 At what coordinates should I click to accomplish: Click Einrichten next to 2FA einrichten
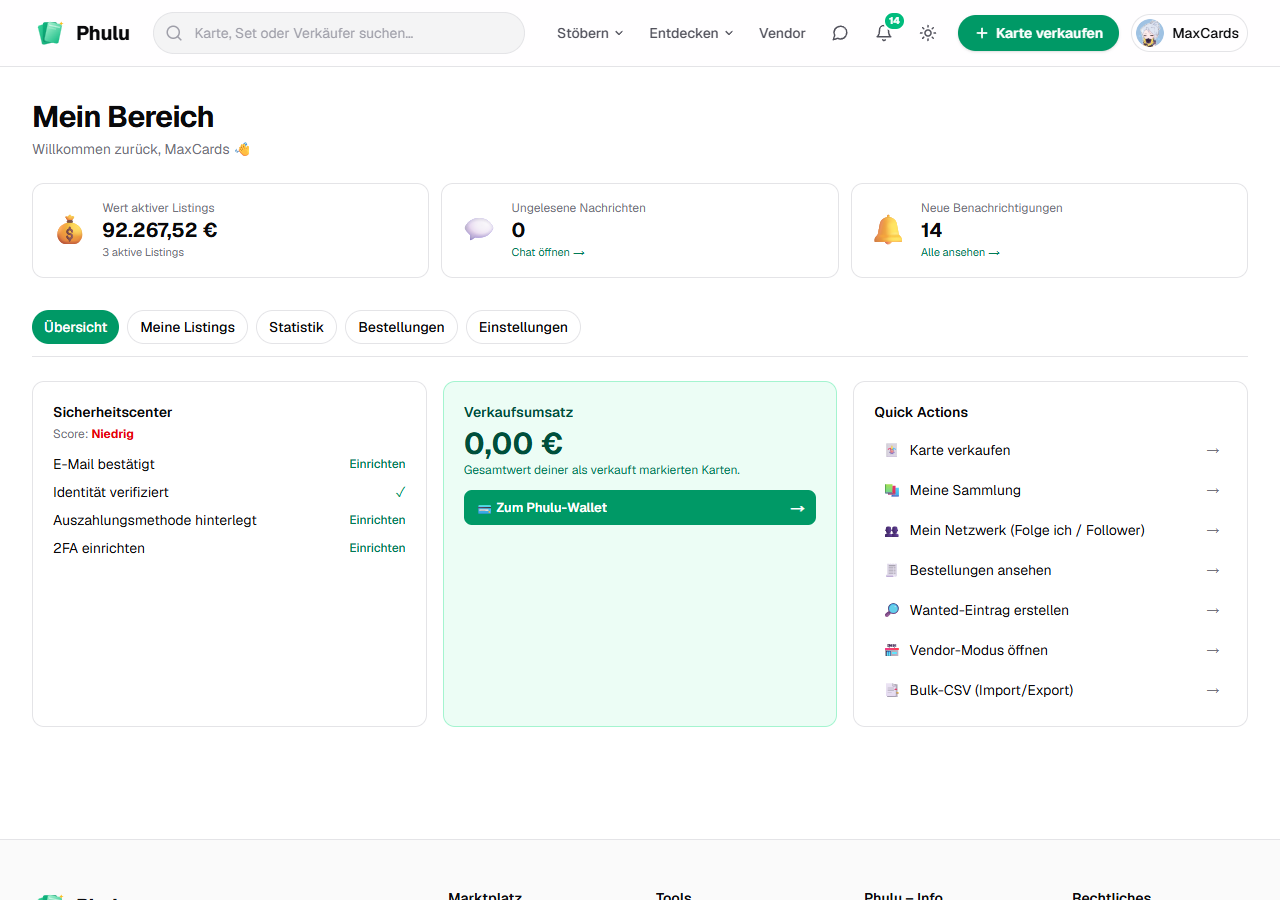(377, 548)
